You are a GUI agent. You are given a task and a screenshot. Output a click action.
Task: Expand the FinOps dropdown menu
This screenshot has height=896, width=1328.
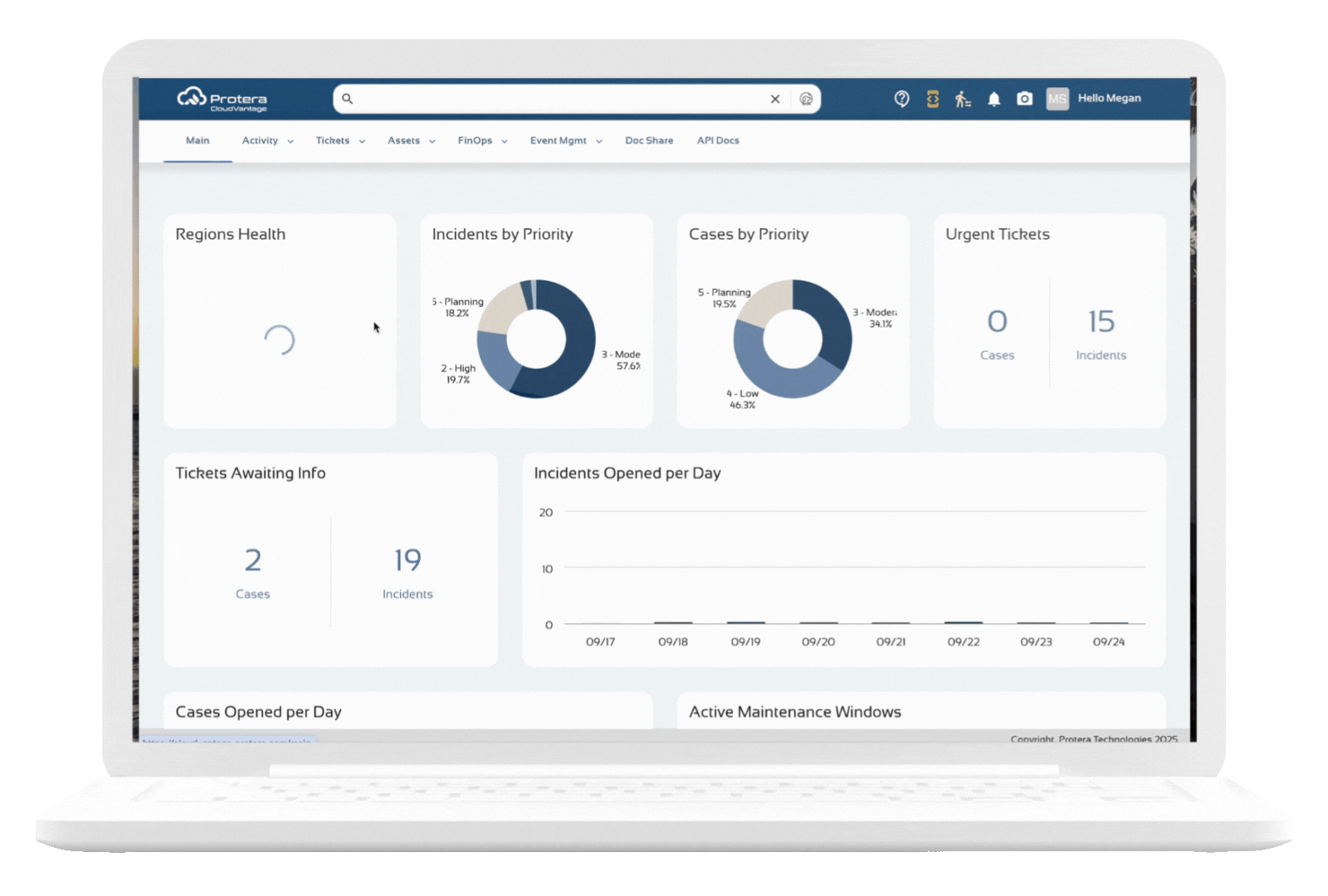482,141
